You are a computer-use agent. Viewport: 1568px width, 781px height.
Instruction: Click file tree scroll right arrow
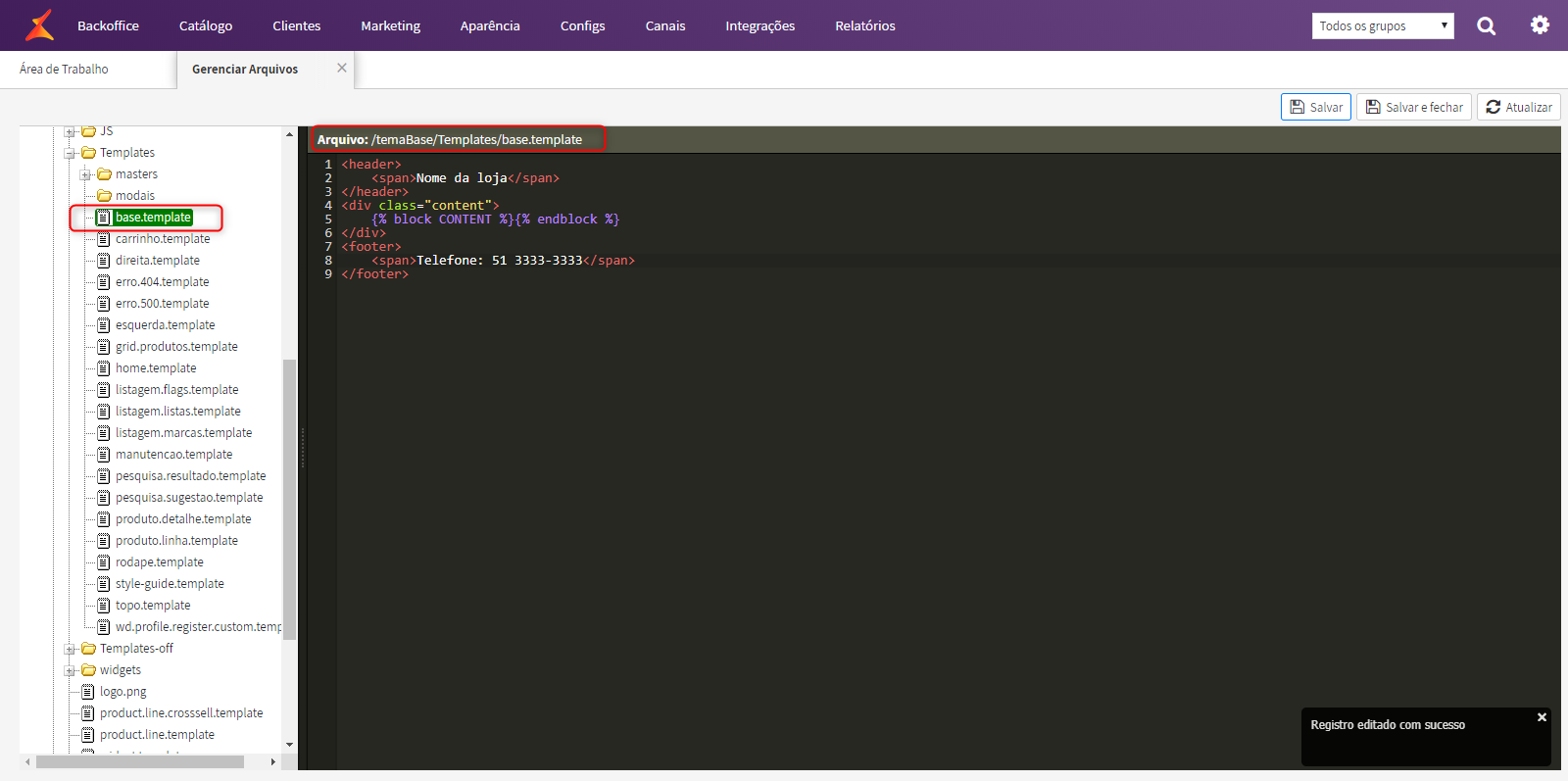click(x=273, y=761)
